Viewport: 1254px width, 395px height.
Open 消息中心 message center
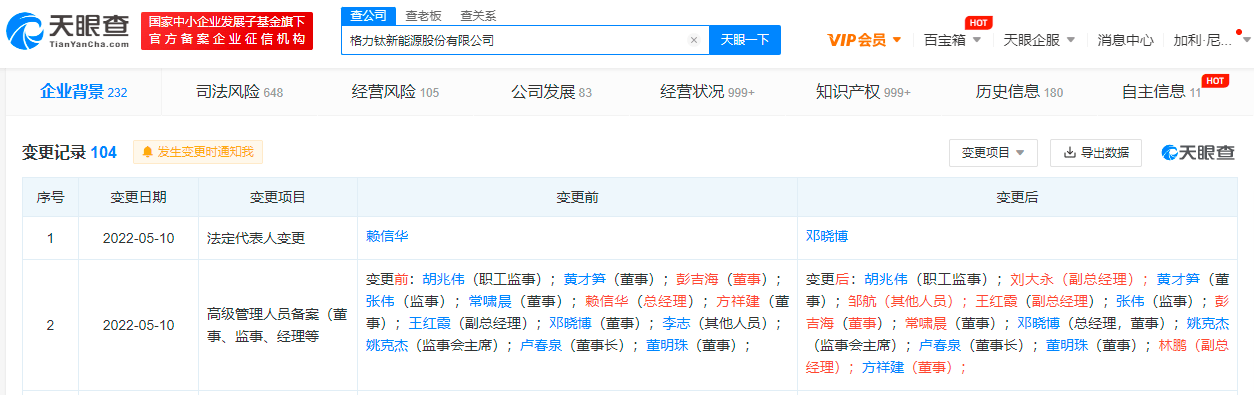1125,40
